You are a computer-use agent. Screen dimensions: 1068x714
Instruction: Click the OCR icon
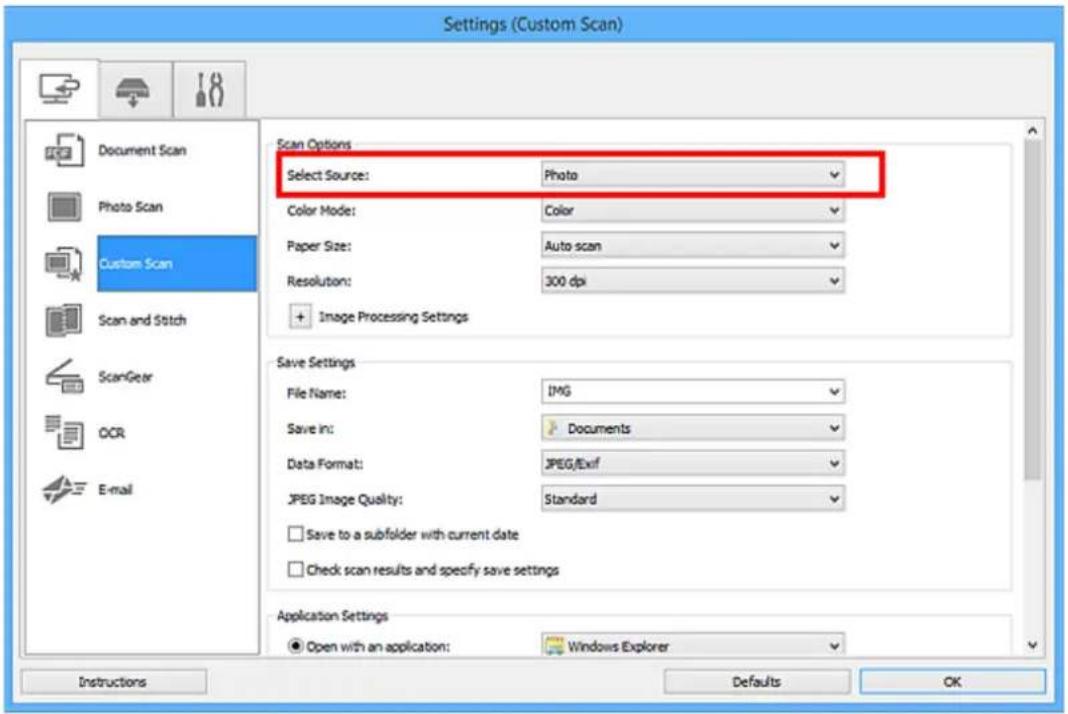[64, 433]
